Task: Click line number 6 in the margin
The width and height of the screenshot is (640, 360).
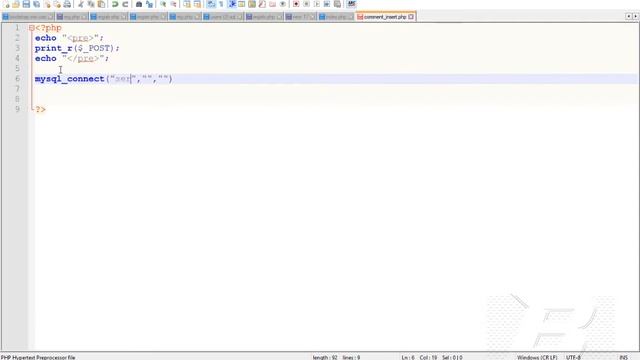Action: pos(18,78)
